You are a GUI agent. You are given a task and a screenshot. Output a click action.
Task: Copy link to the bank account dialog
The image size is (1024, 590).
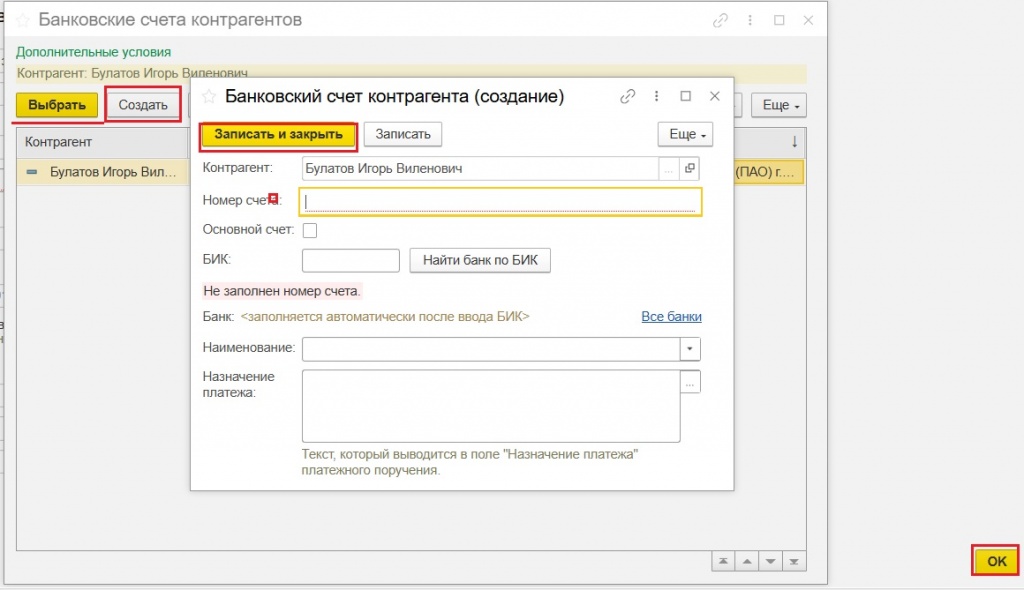pos(628,97)
